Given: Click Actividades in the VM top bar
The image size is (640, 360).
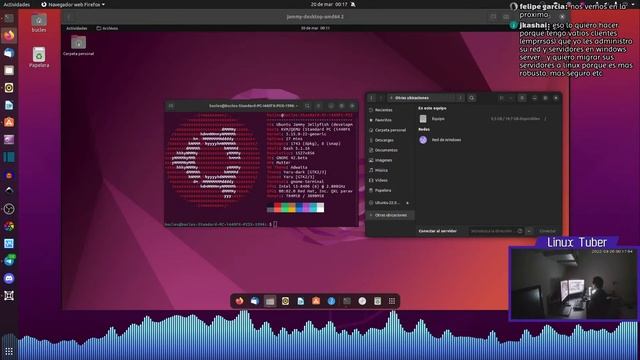Looking at the screenshot, I should [x=76, y=28].
